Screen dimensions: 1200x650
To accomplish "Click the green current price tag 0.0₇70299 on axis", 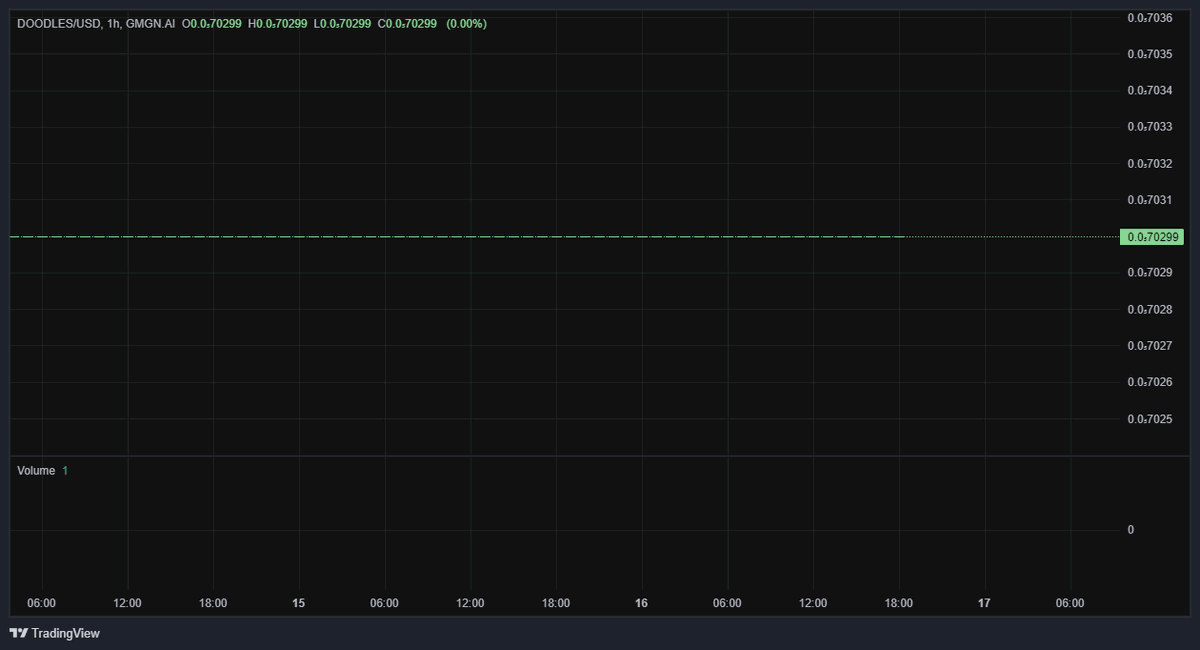I will tap(1154, 237).
